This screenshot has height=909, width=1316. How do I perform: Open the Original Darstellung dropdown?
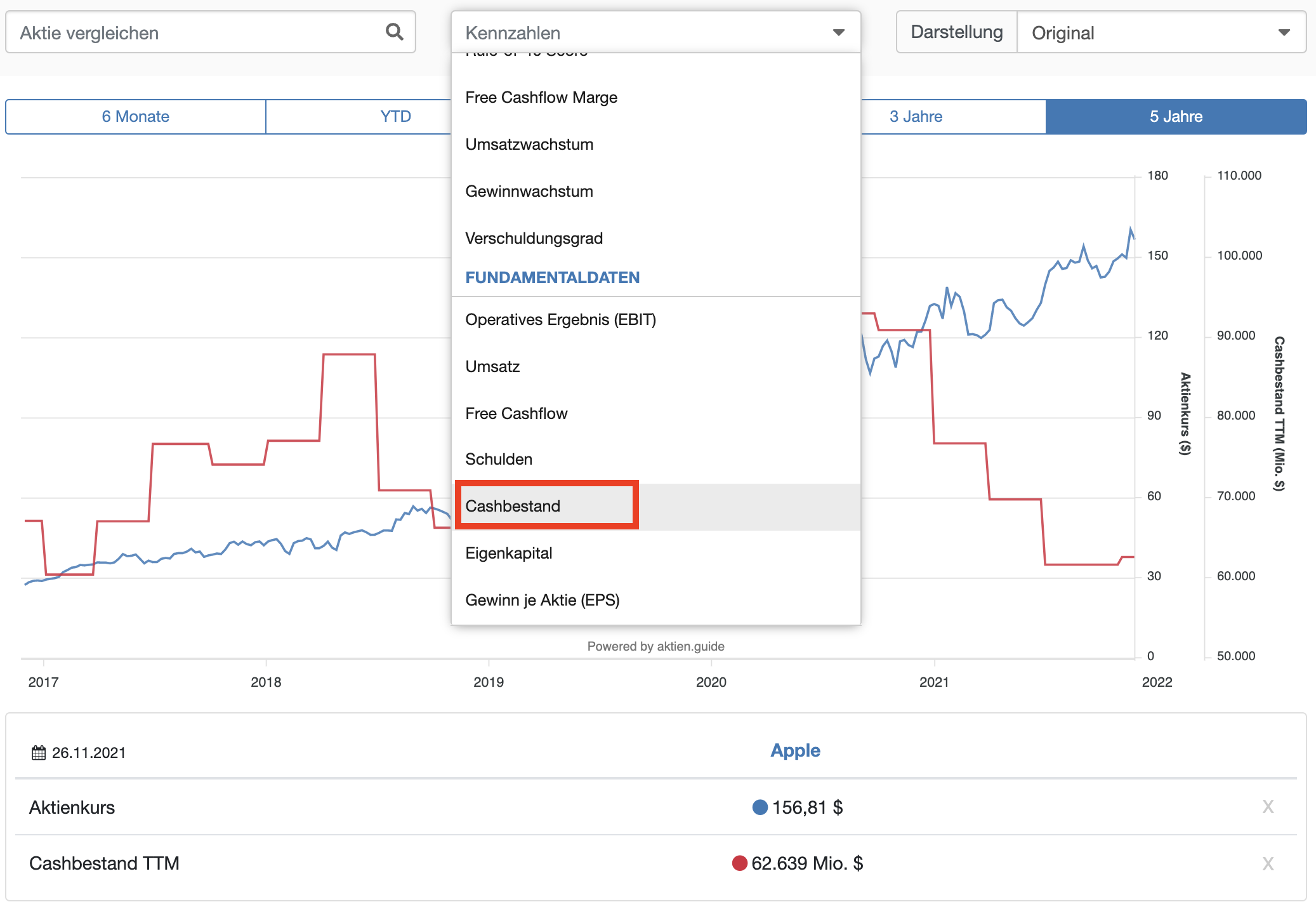click(1161, 32)
